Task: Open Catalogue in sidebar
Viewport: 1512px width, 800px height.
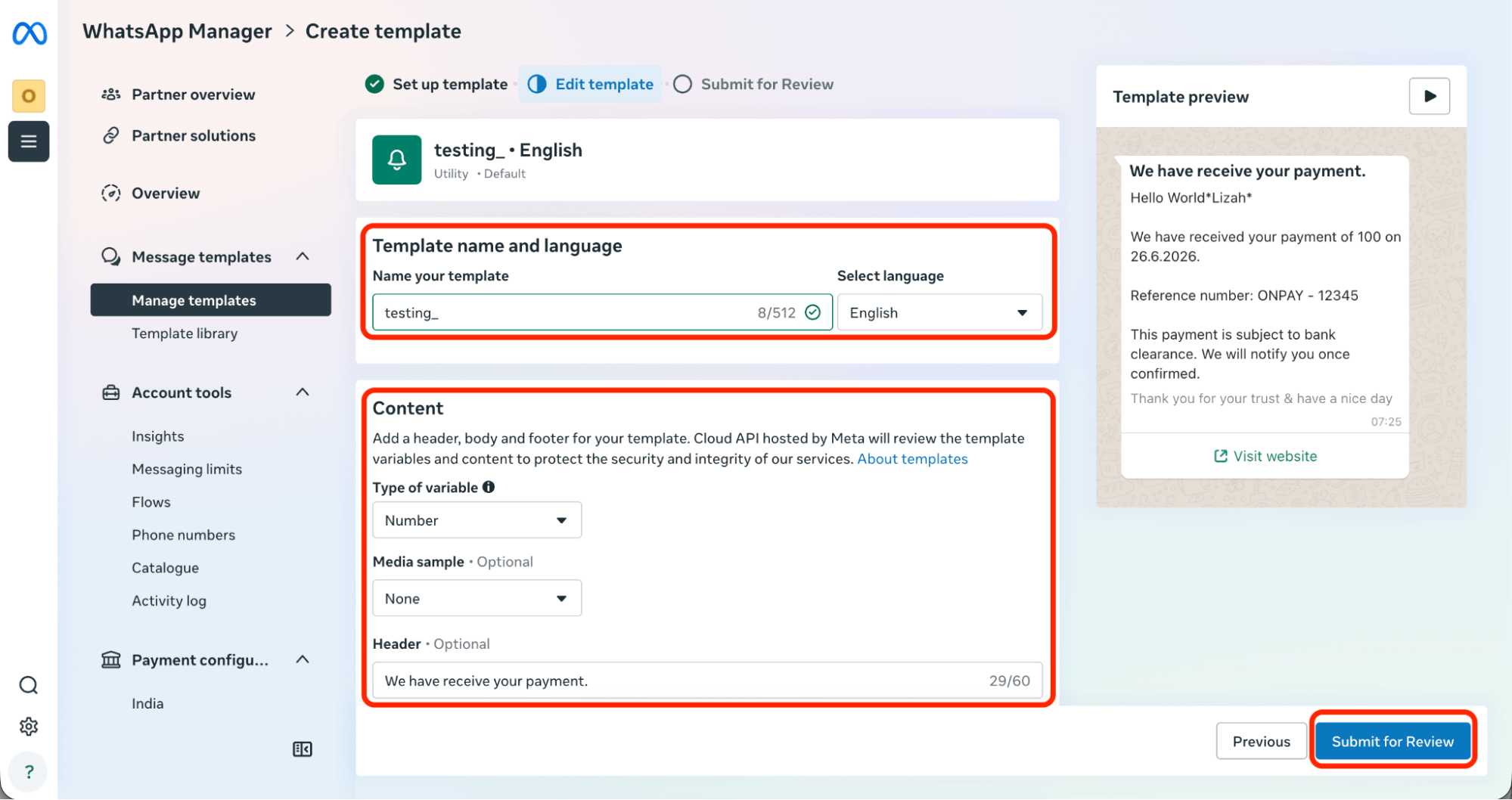Action: coord(166,568)
